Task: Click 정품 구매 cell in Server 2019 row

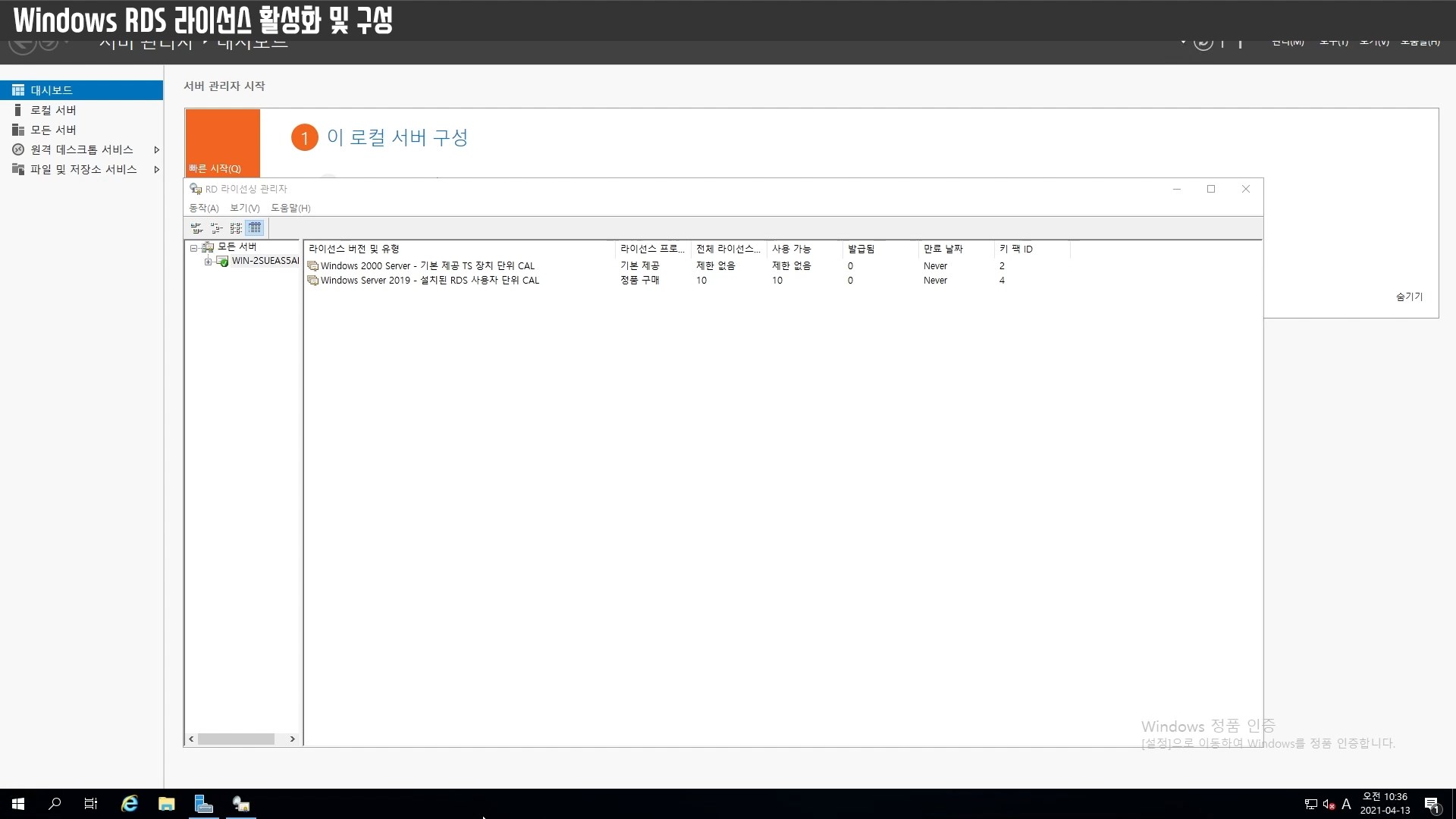Action: tap(639, 281)
